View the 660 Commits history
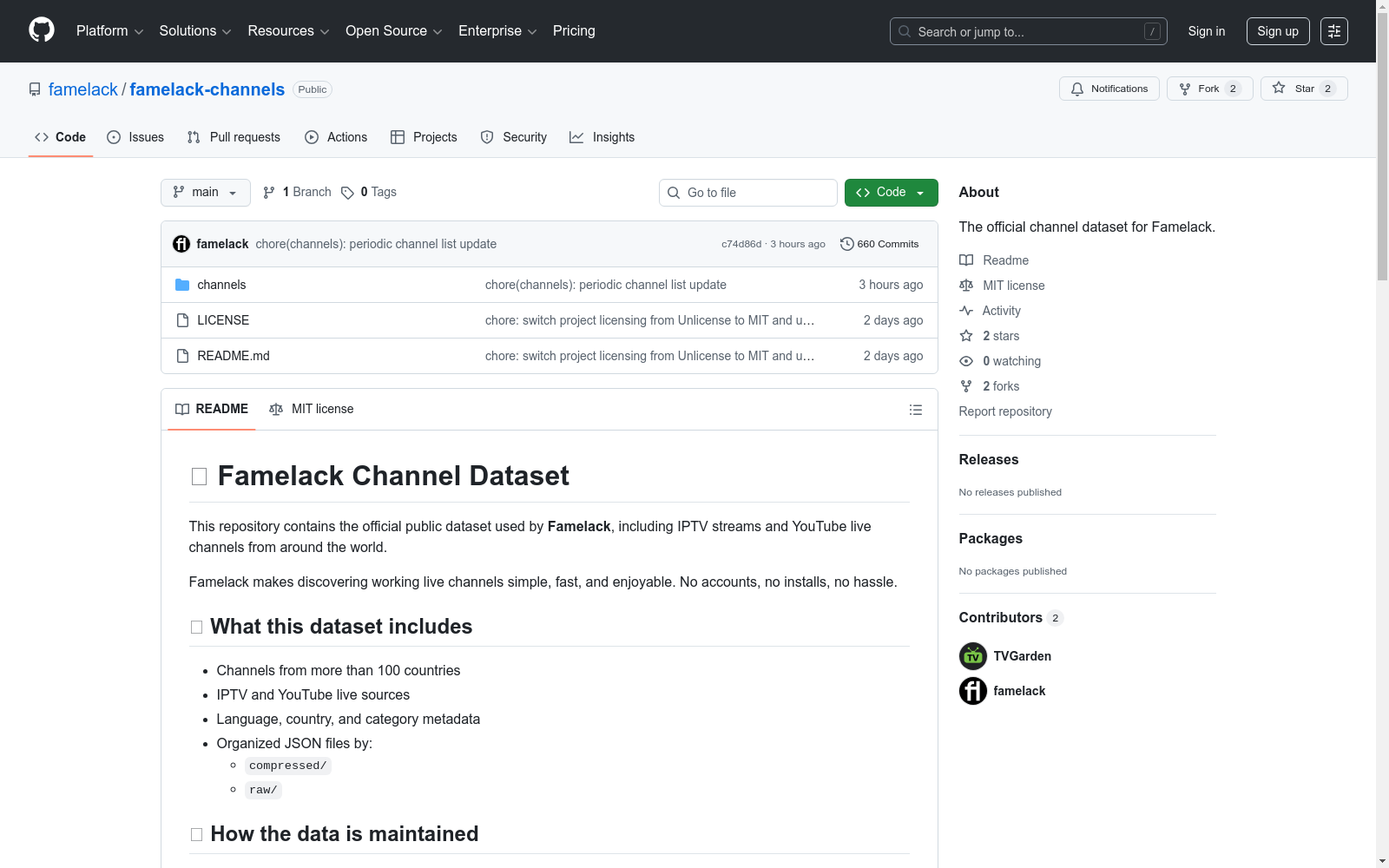 point(879,244)
